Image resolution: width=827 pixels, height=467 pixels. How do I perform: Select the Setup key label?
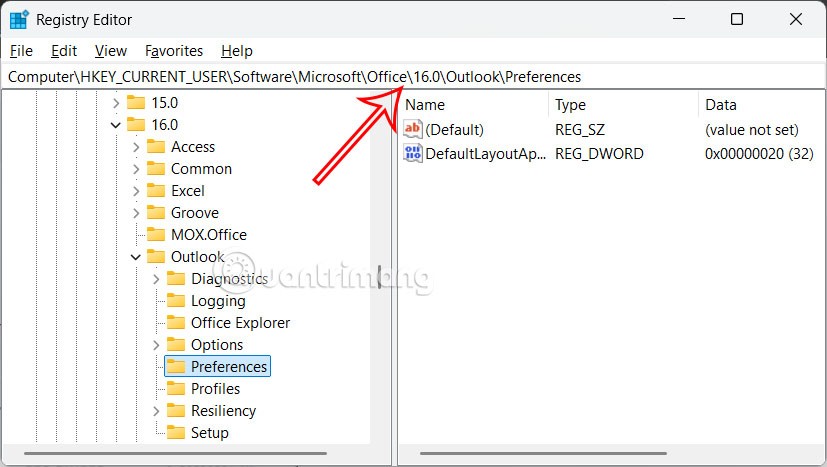coord(209,433)
